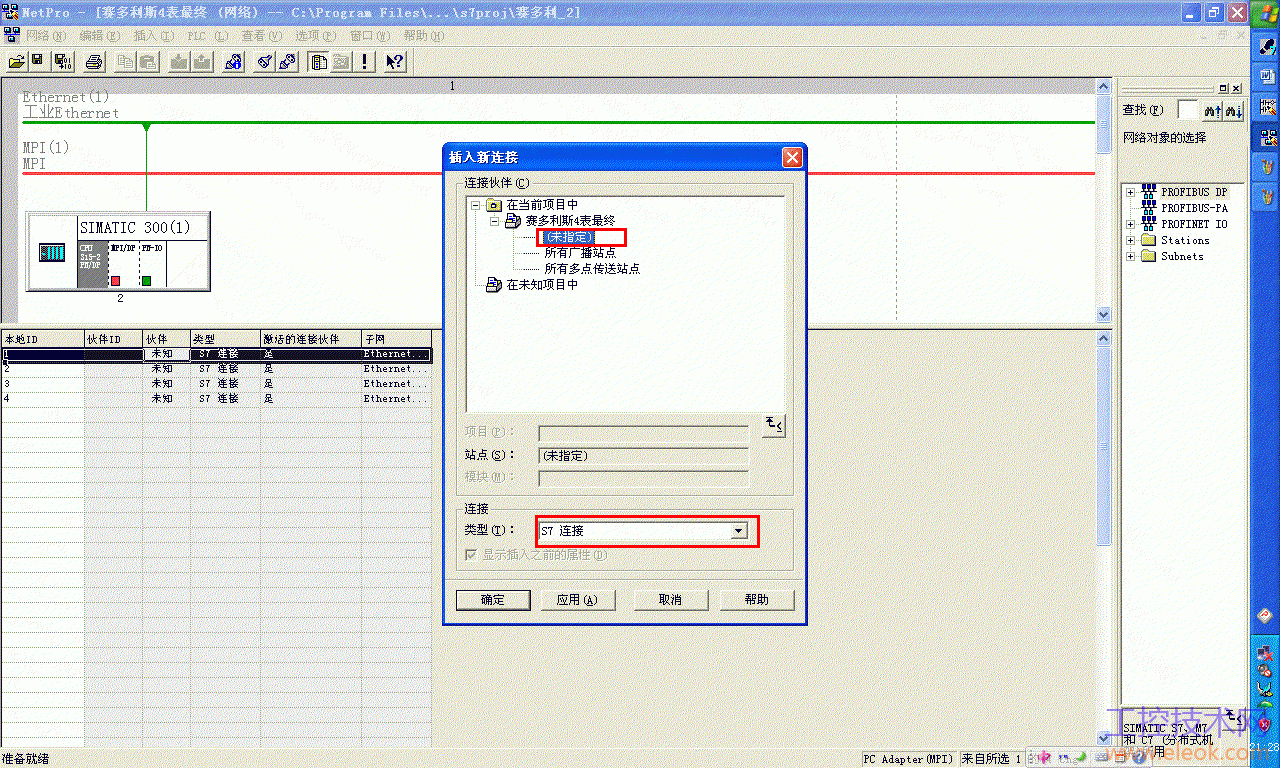
Task: Select 在未知项目中 in the tree
Action: point(542,285)
